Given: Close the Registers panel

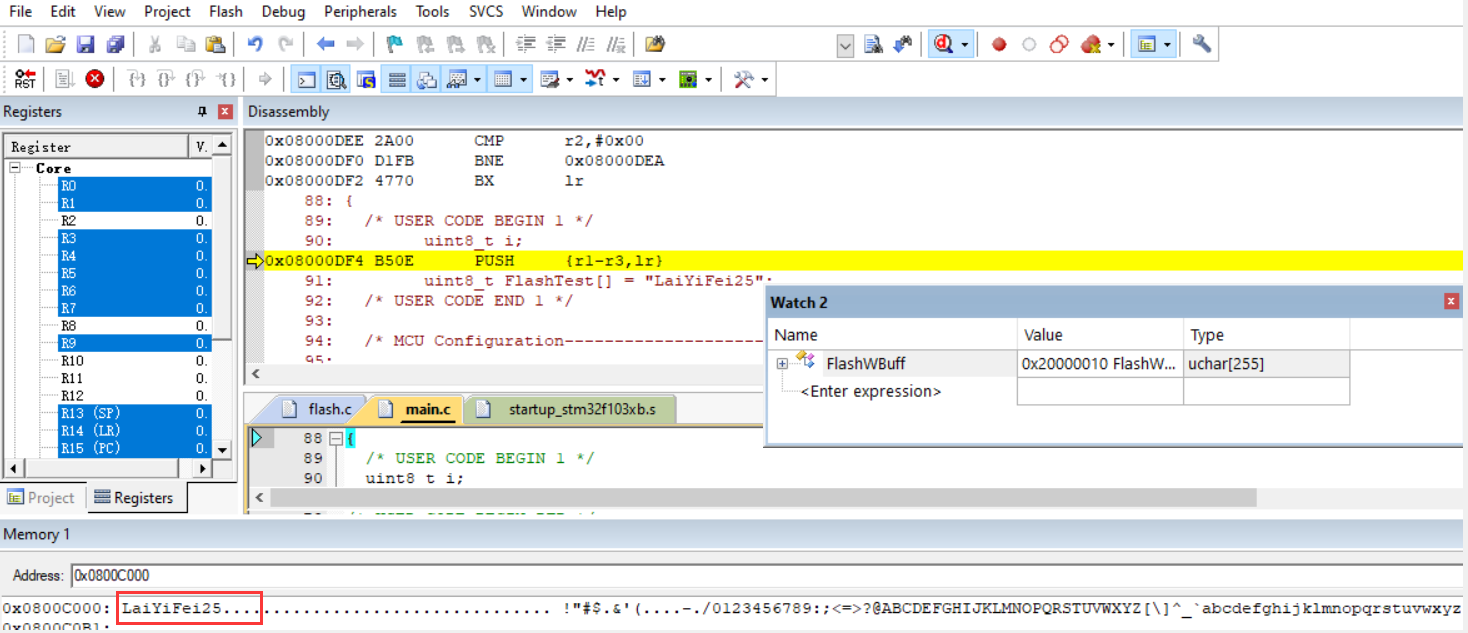Looking at the screenshot, I should coord(225,112).
